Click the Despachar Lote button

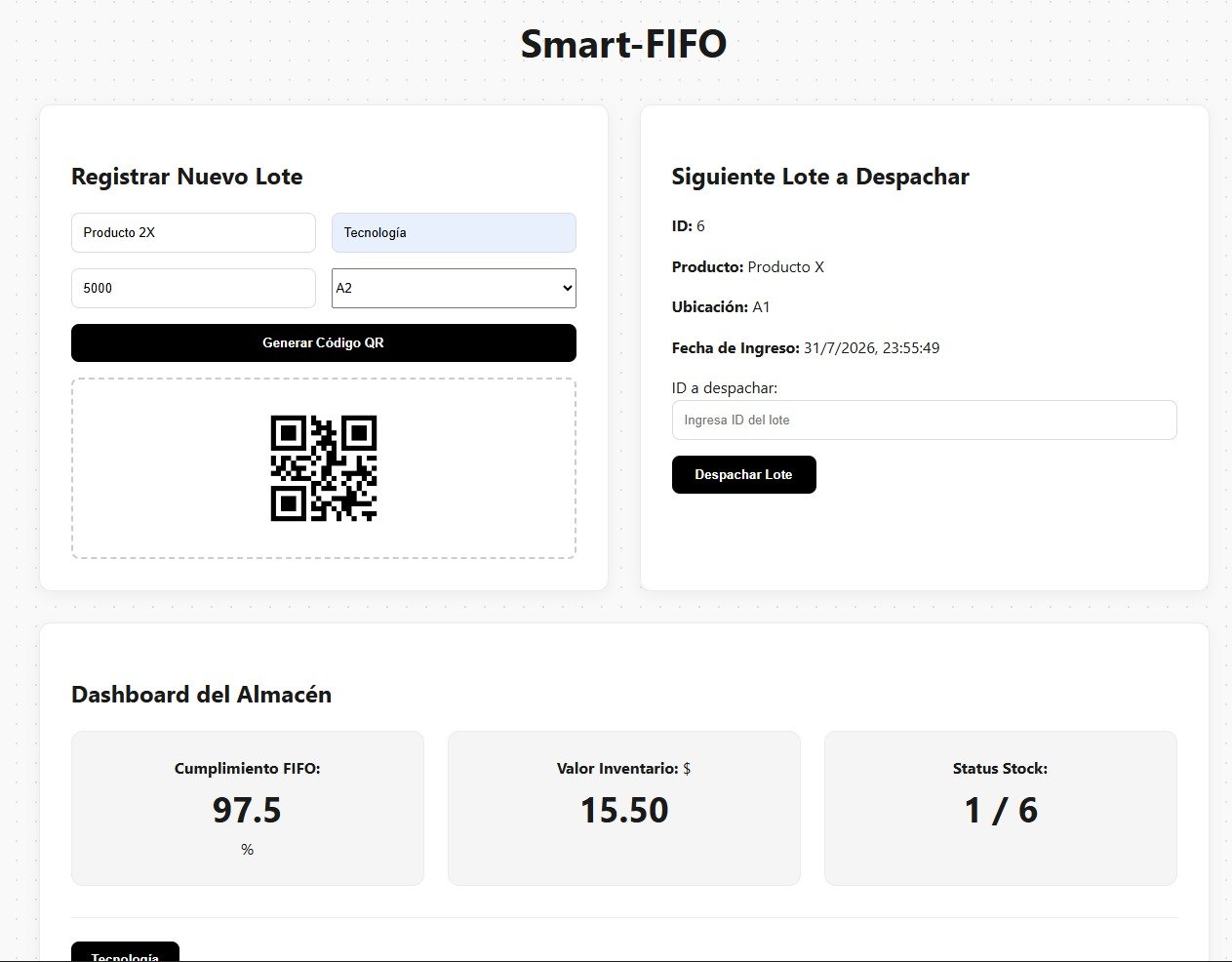[743, 474]
